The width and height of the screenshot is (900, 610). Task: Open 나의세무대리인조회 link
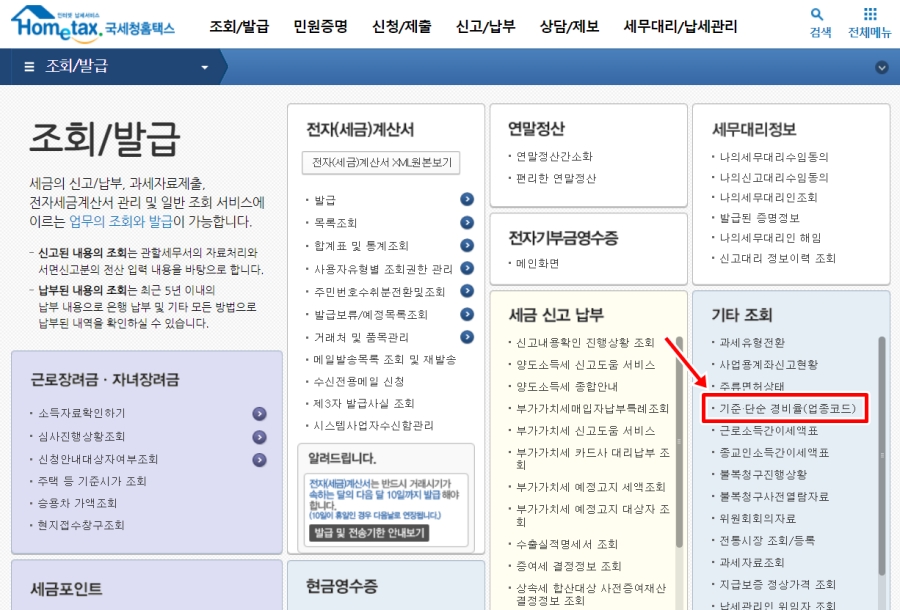(x=768, y=197)
